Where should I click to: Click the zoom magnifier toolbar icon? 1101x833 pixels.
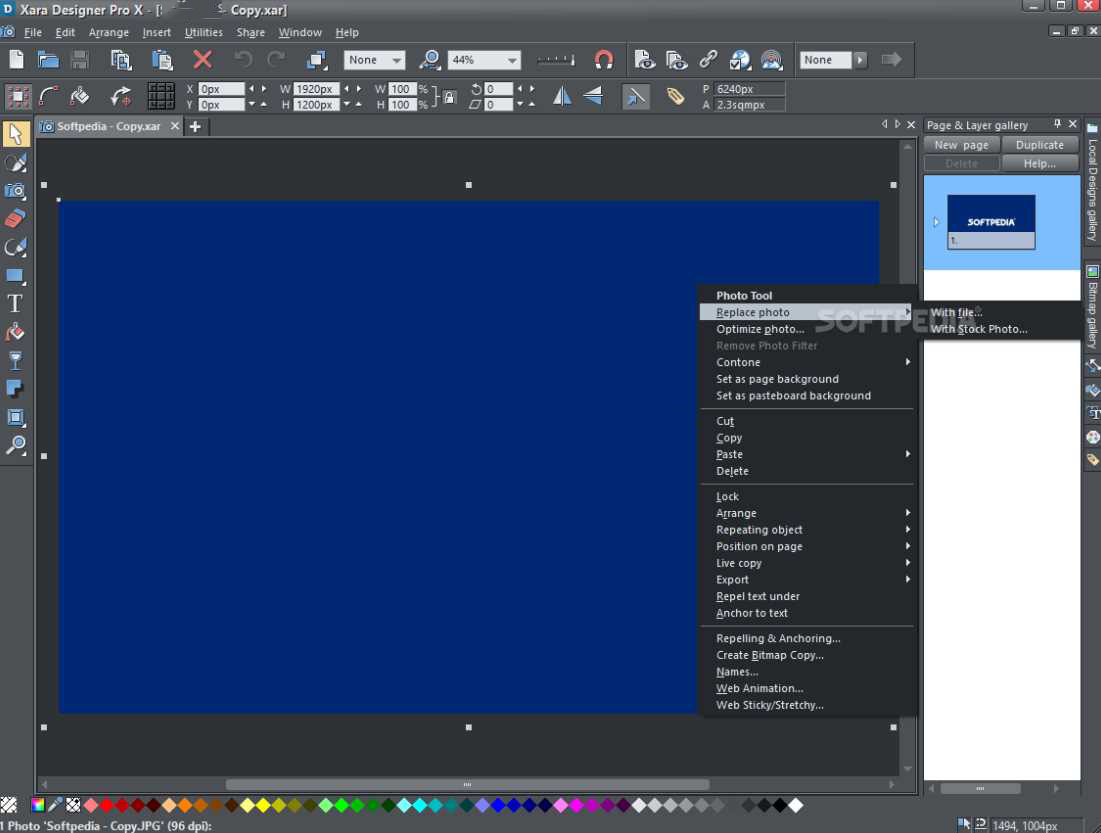429,60
